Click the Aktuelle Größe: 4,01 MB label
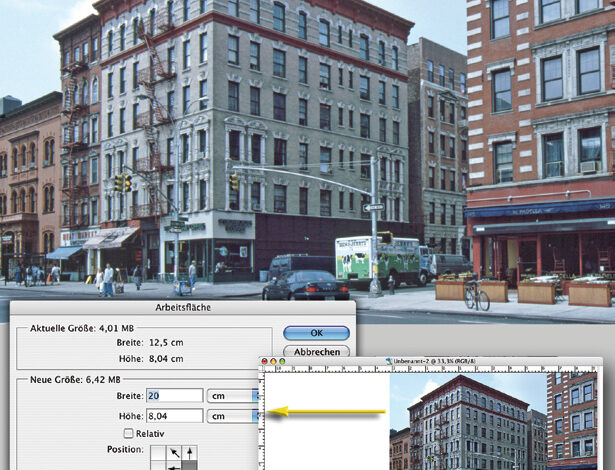 (82, 328)
